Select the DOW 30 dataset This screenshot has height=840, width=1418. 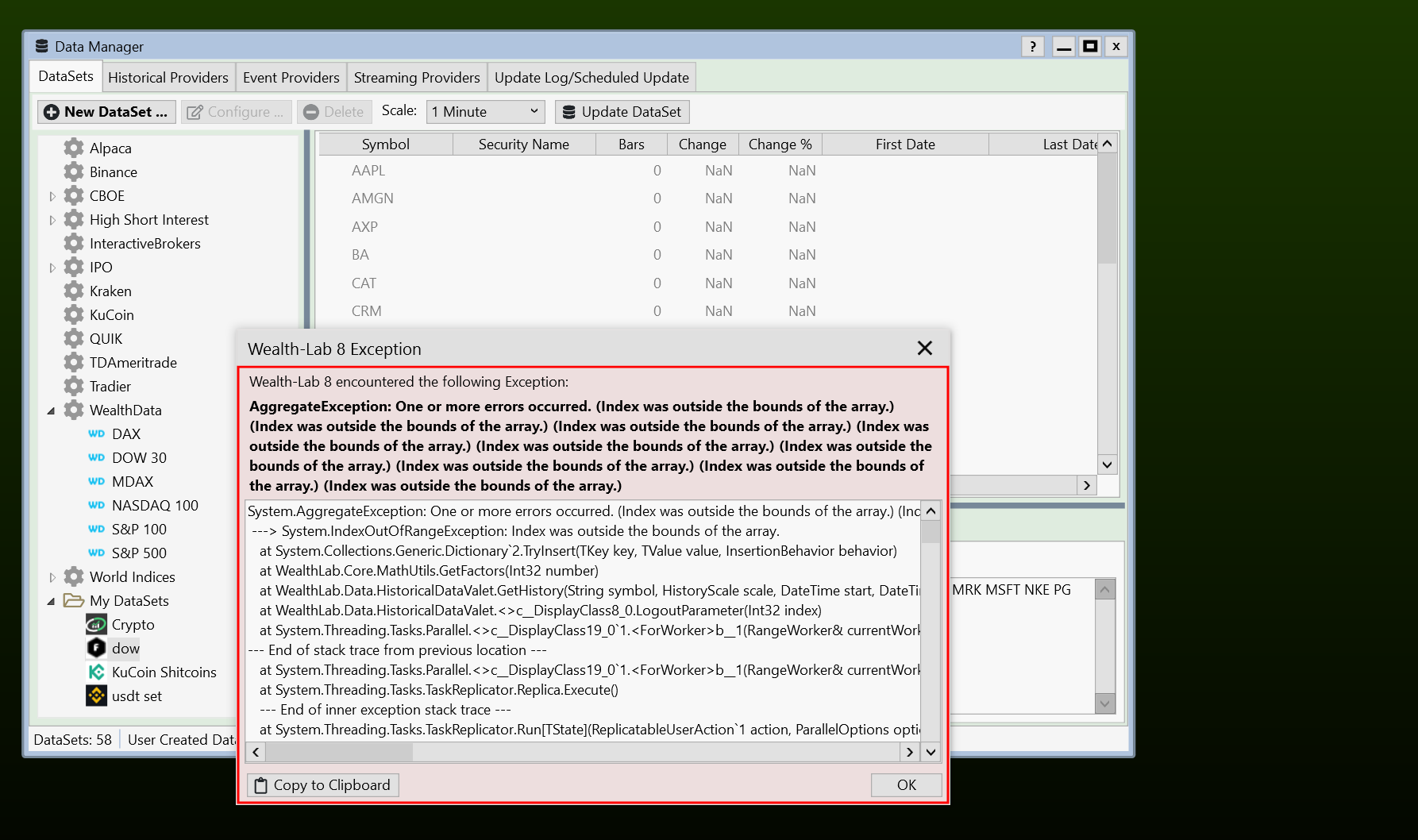[x=139, y=458]
